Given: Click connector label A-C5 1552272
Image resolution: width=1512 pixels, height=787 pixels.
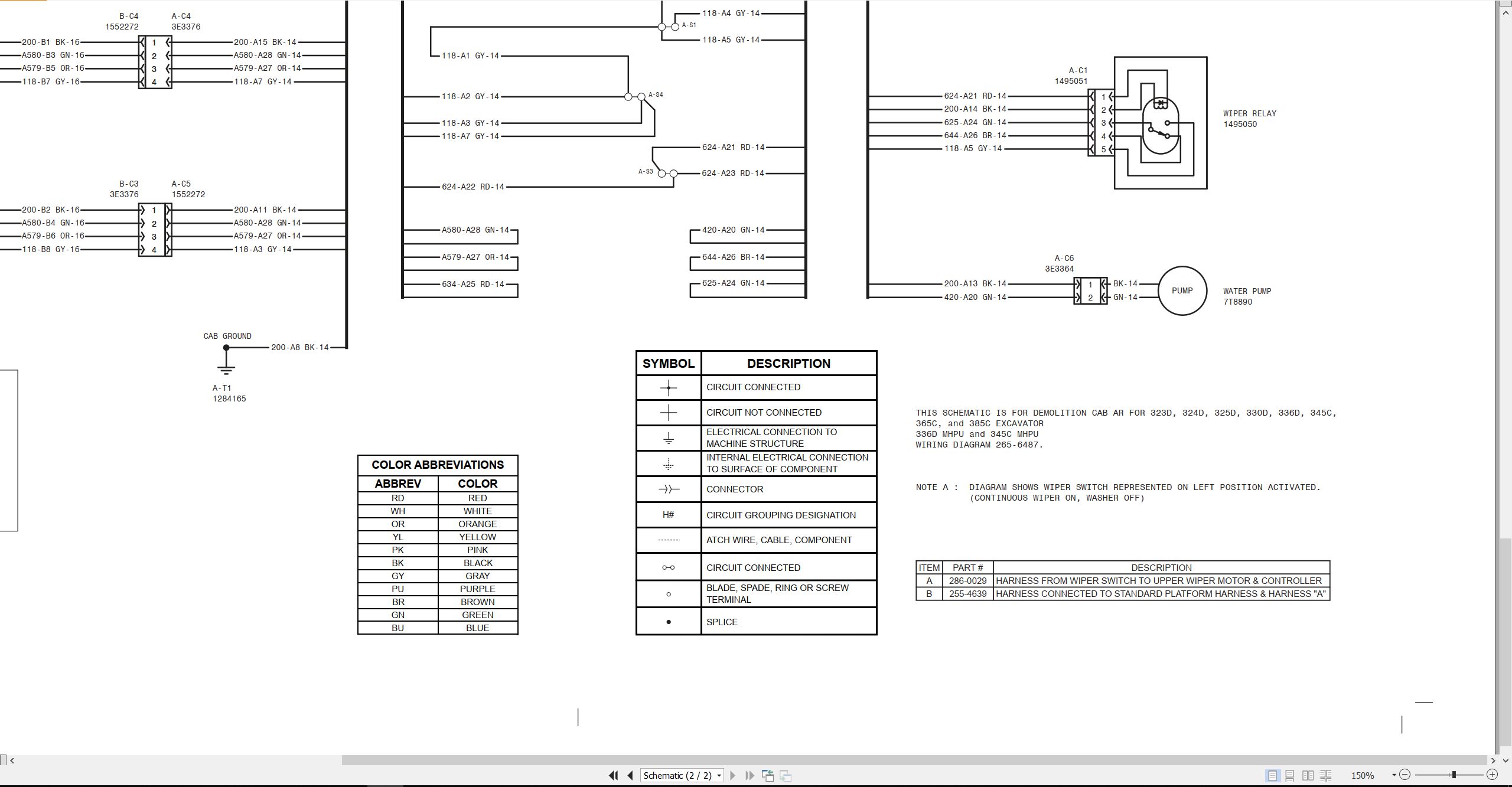Looking at the screenshot, I should [188, 189].
